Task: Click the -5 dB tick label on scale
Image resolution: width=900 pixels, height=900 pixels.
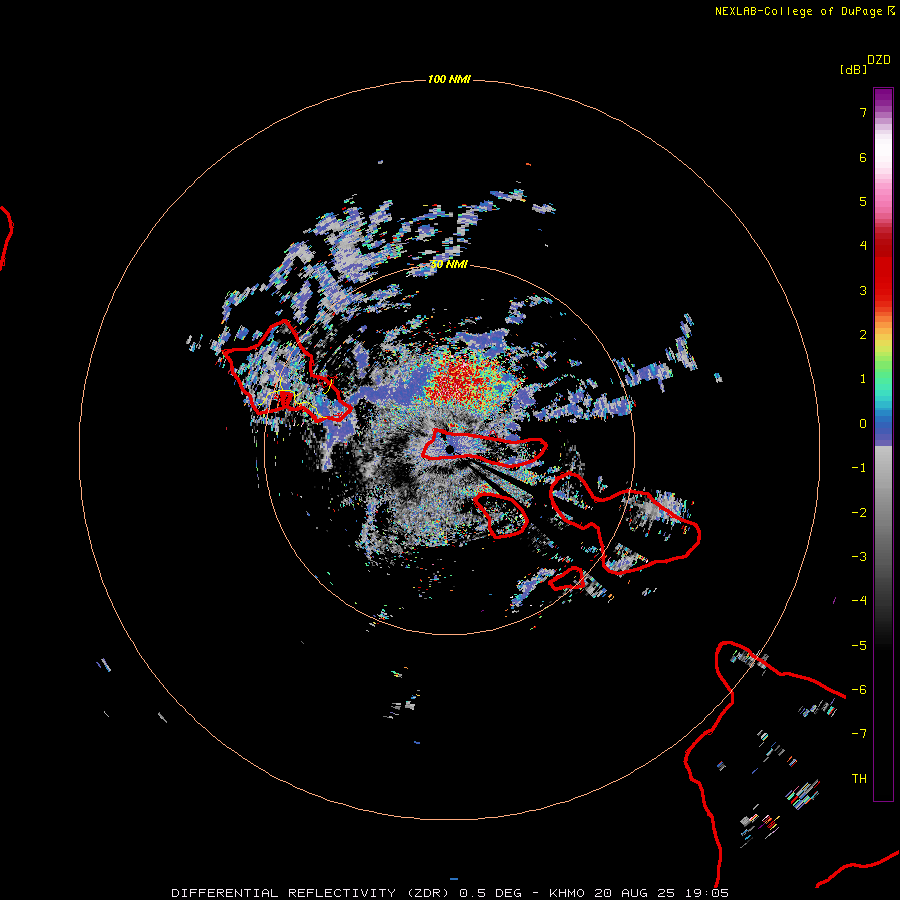Action: [859, 646]
